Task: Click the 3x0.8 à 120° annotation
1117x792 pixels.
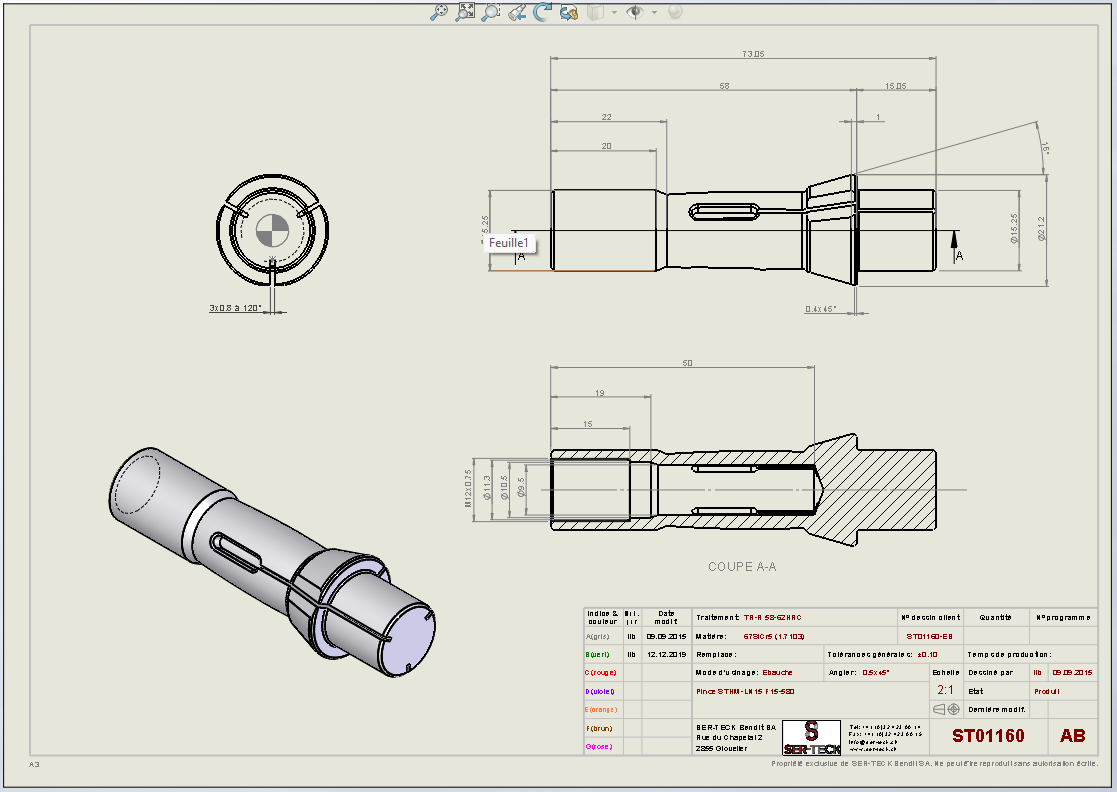Action: (x=235, y=308)
